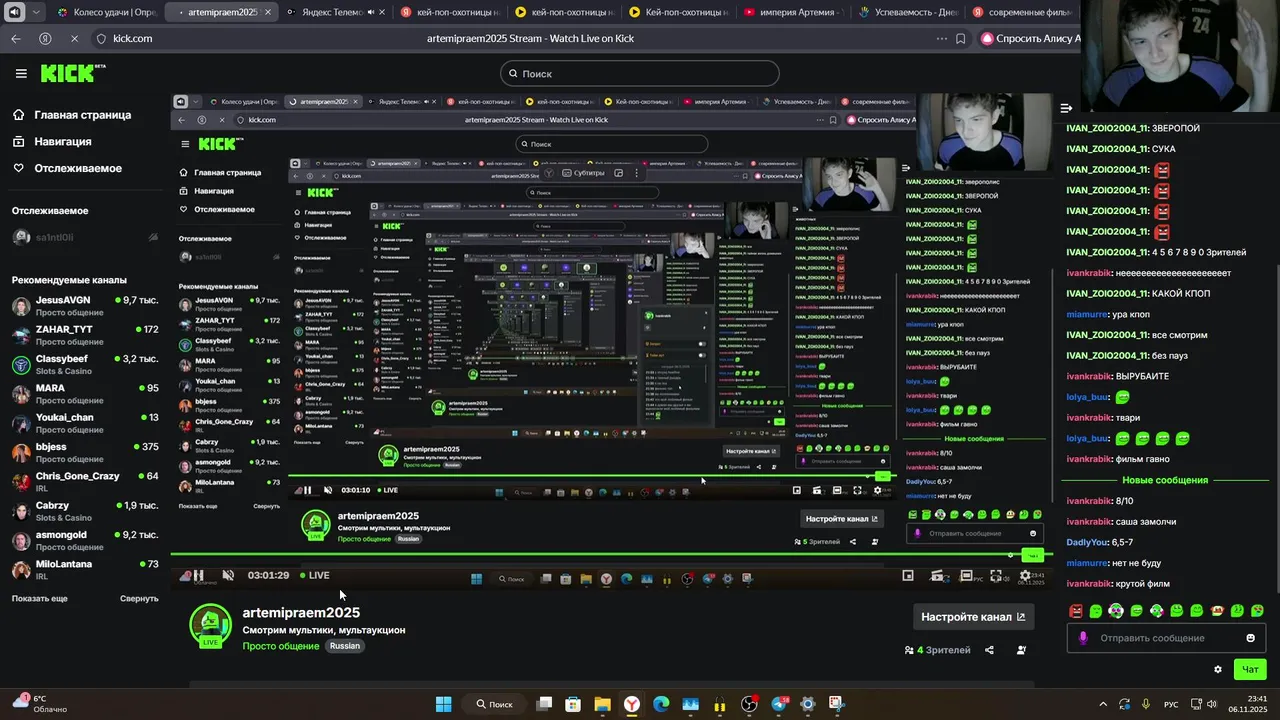Jump to LIVE in the main player
Viewport: 1280px width, 720px height.
[315, 575]
